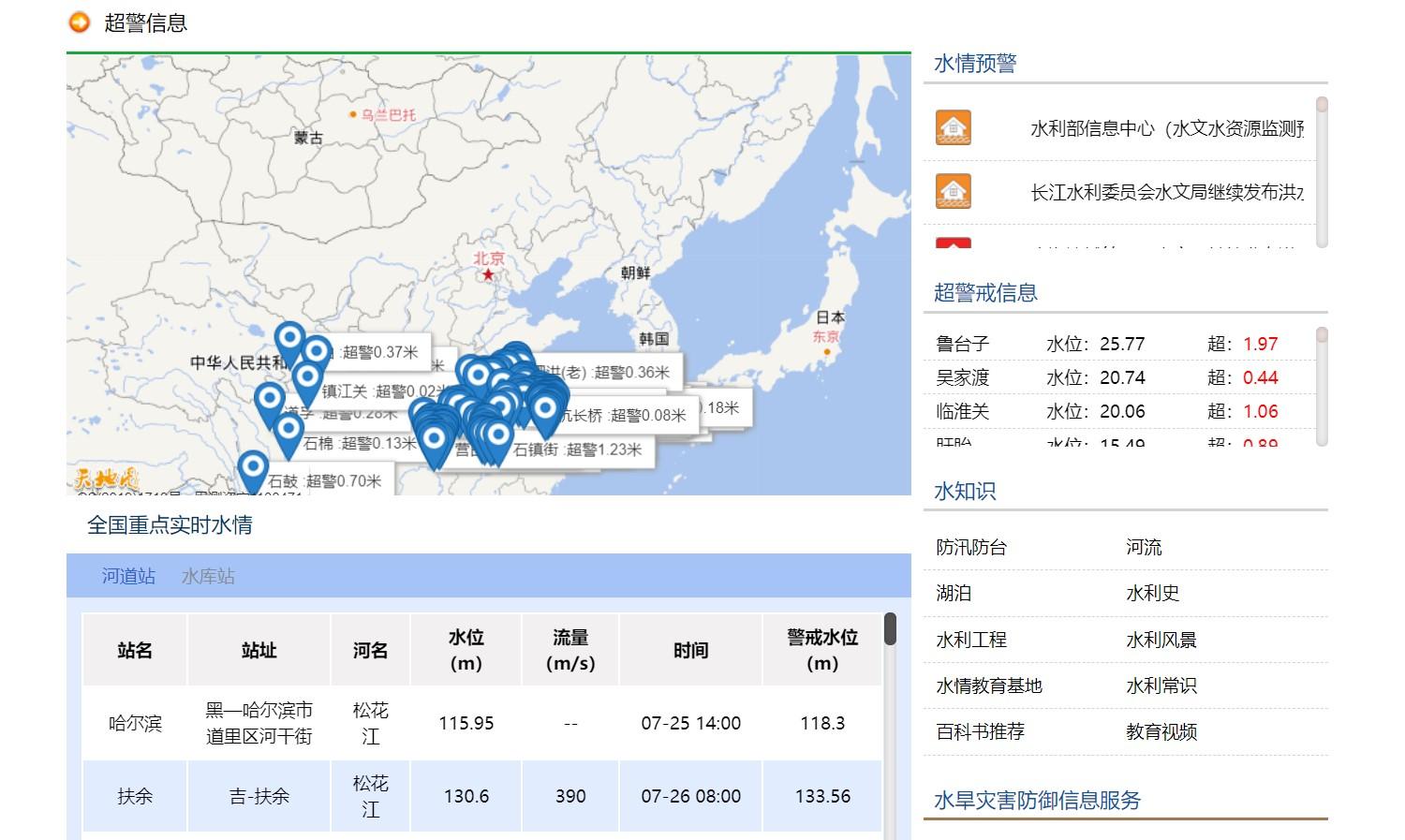Open the 水情教育基地 link
Viewport: 1405px width, 840px height.
point(989,685)
